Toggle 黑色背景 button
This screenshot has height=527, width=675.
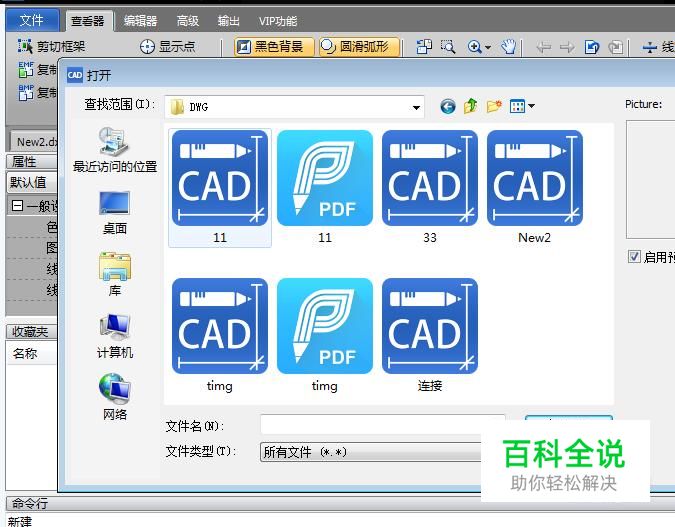point(274,46)
